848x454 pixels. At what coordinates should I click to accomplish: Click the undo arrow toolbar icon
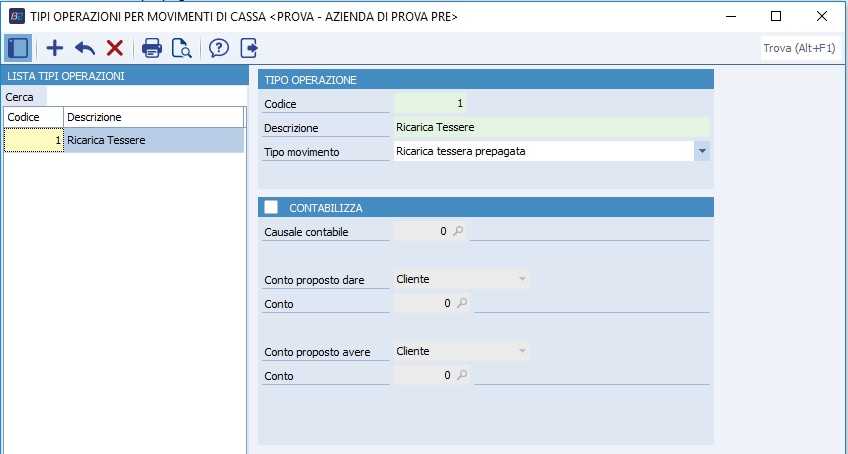pos(84,47)
